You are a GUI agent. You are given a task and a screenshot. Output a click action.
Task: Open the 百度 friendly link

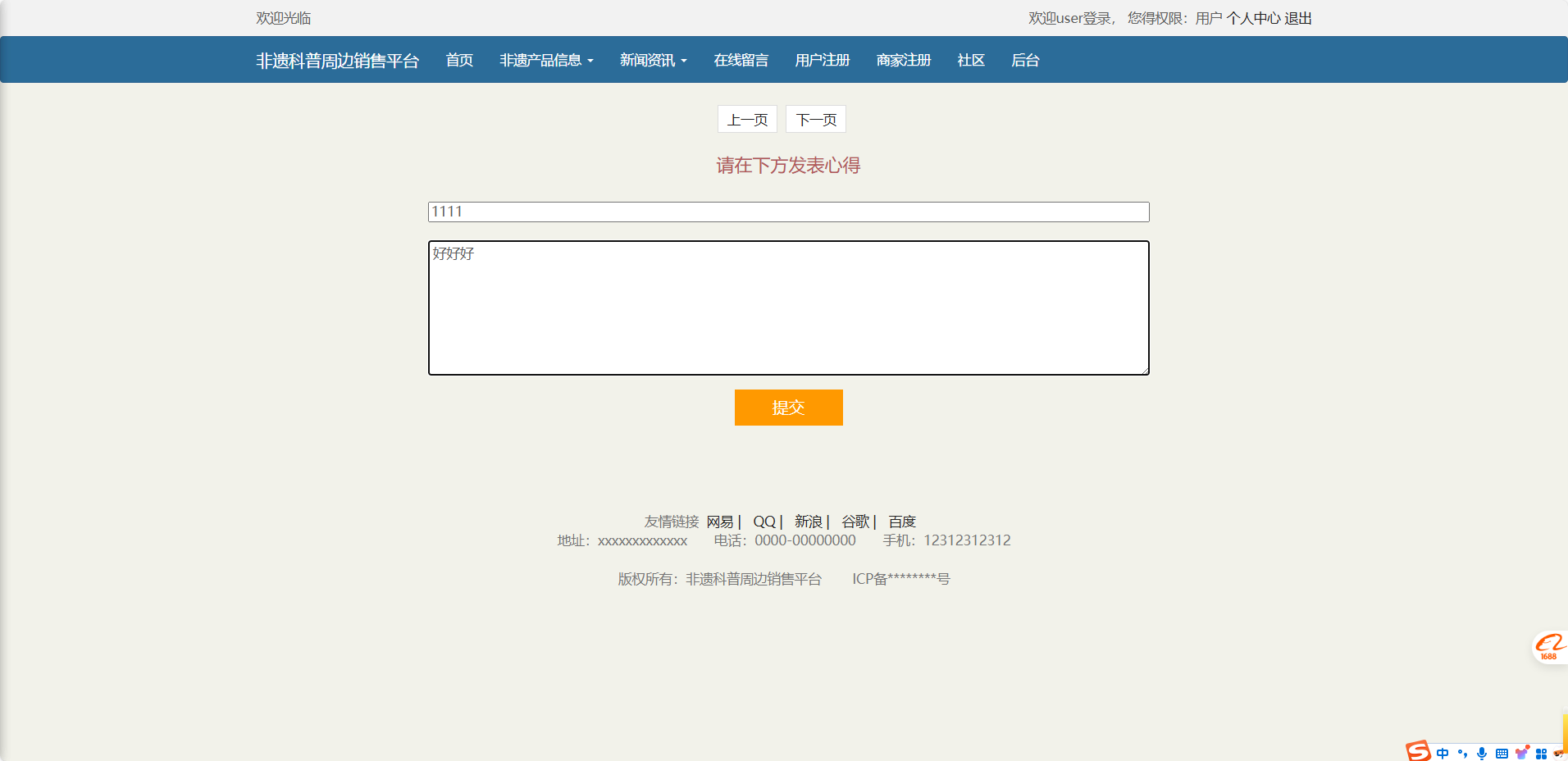coord(902,522)
